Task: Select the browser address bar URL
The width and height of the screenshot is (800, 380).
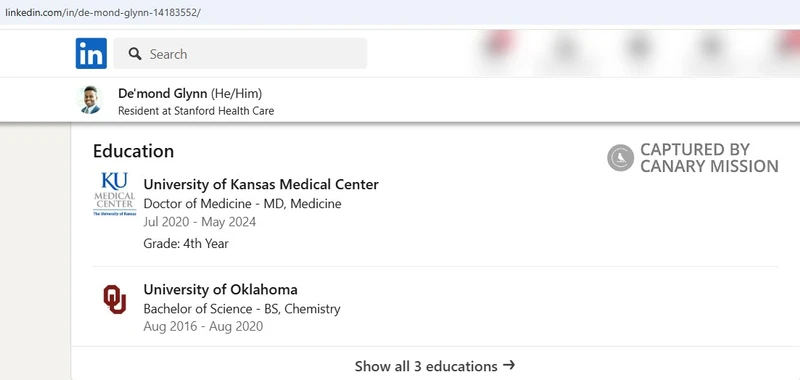Action: point(103,13)
